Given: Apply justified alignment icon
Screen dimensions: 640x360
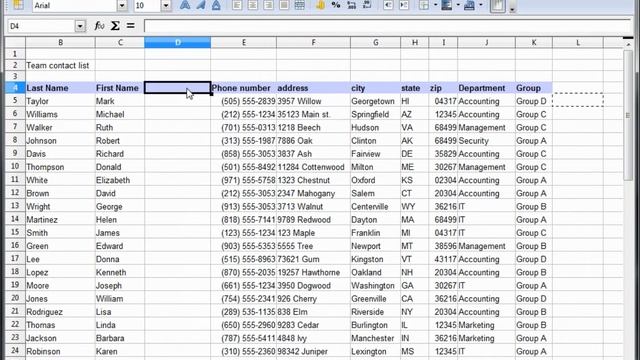Looking at the screenshot, I should [x=284, y=5].
